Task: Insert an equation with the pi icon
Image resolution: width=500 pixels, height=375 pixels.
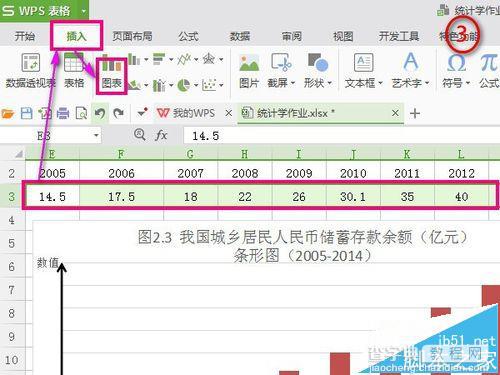Action: [489, 63]
